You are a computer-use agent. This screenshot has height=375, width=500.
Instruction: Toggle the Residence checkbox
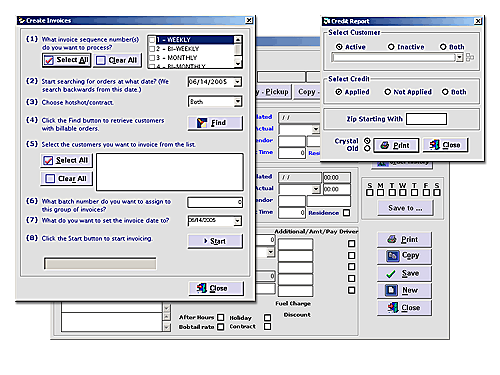click(347, 213)
